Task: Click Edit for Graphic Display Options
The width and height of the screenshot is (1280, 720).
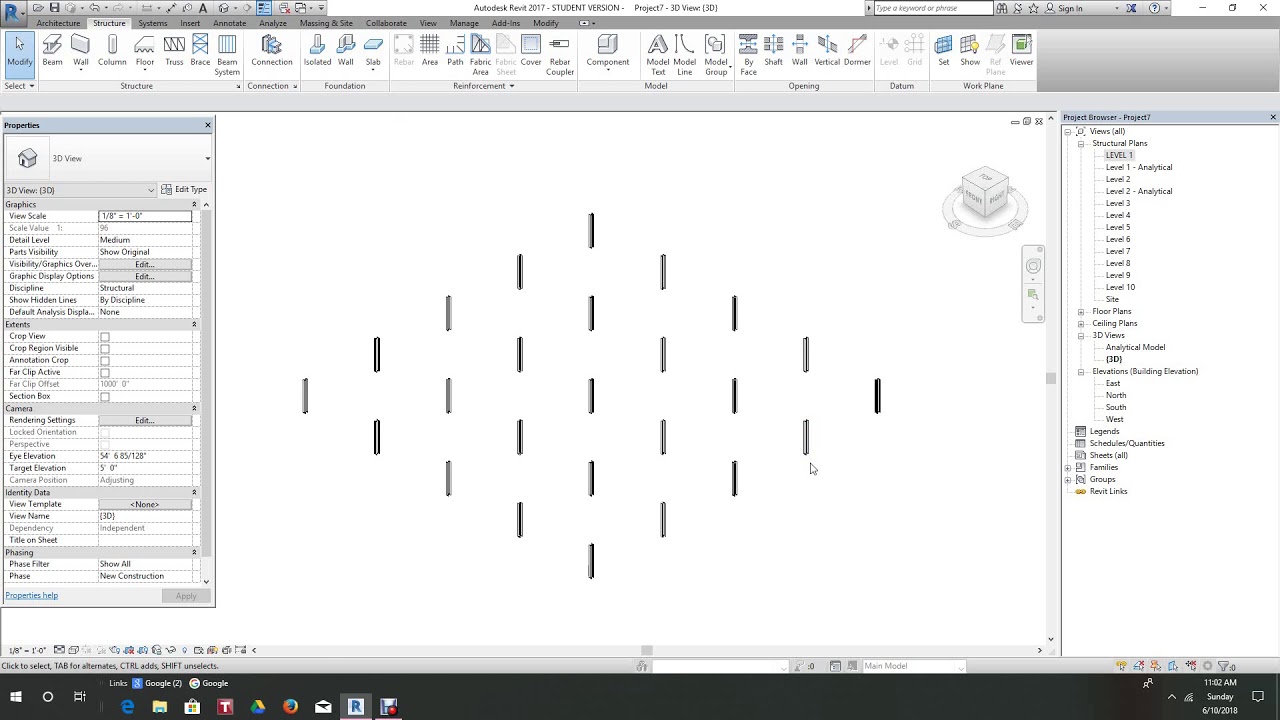Action: tap(144, 276)
